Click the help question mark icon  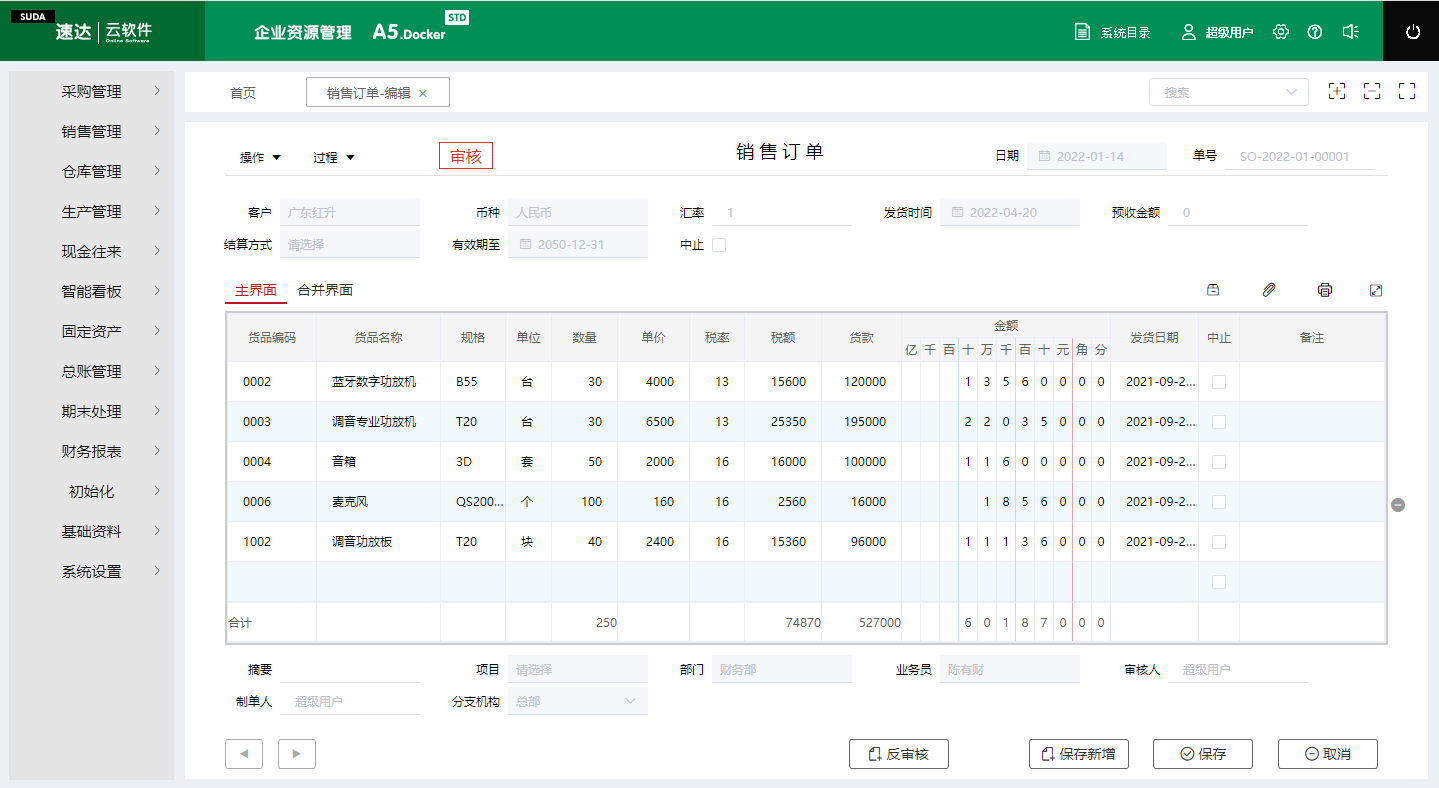coord(1315,32)
